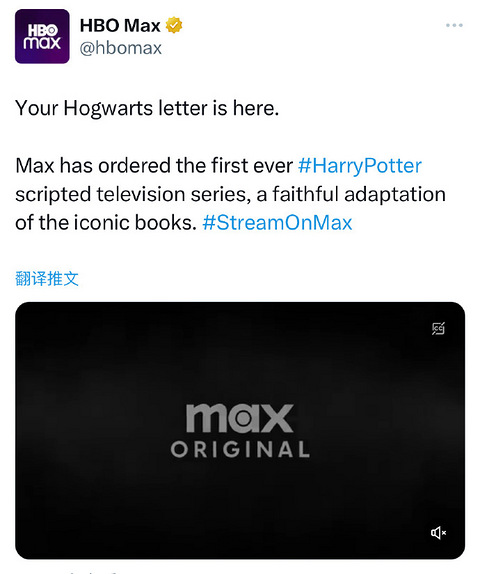Viewport: 480px width, 574px height.
Task: Open the HBO Max profile avatar
Action: [x=42, y=36]
